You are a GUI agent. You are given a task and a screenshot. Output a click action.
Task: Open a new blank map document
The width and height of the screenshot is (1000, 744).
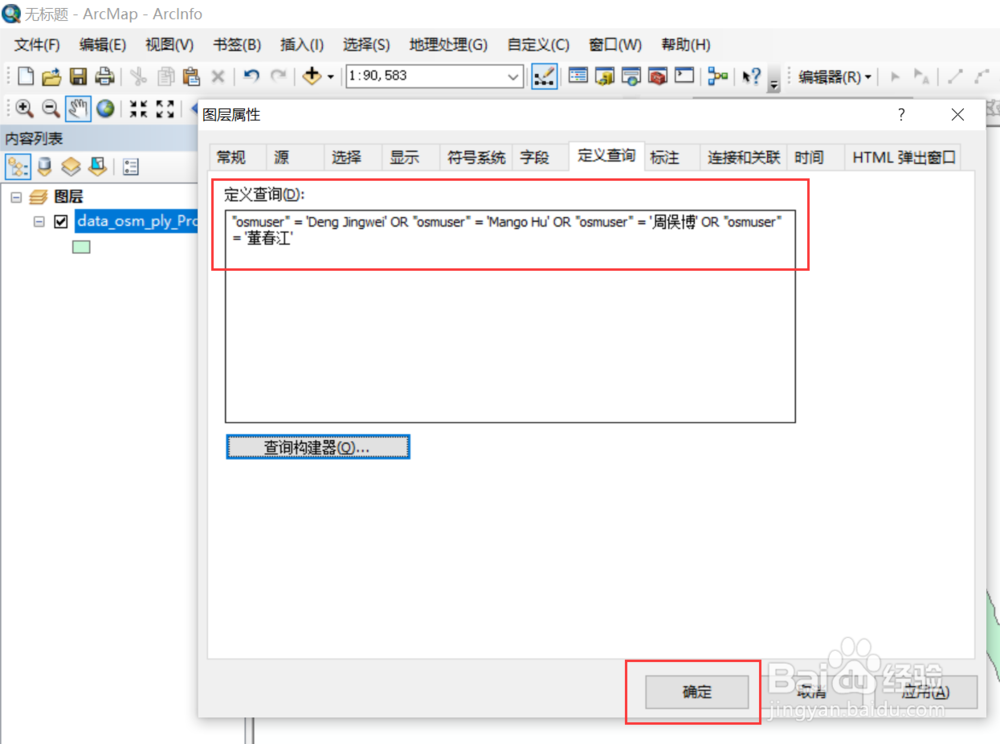[x=22, y=76]
